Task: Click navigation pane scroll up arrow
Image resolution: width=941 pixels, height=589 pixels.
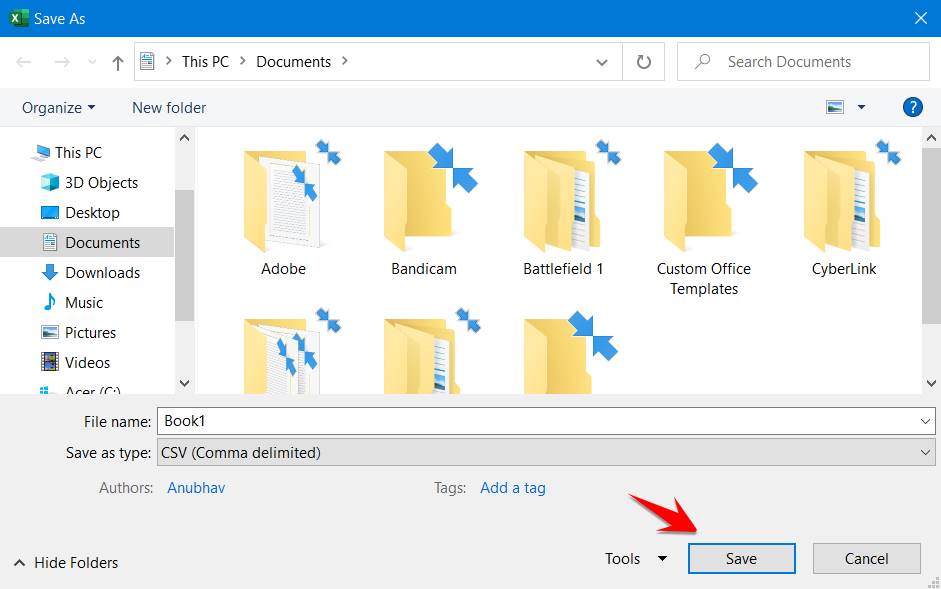Action: (x=184, y=138)
